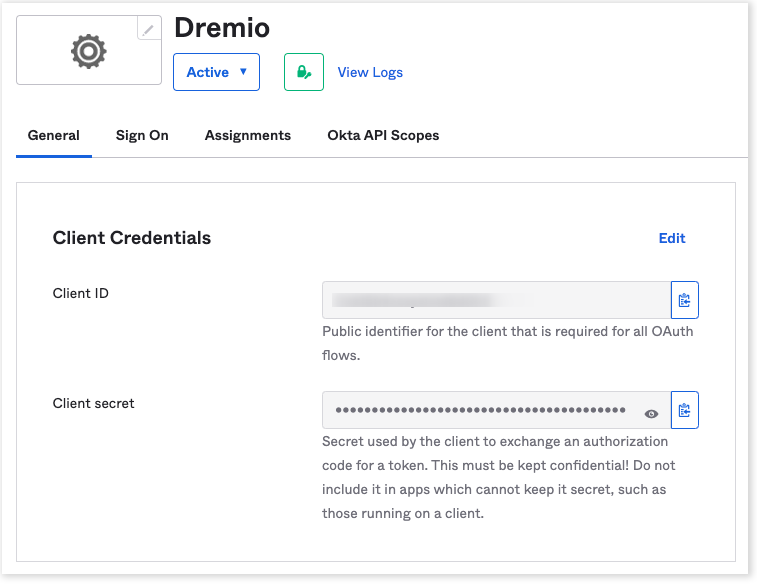Open the Okta API Scopes tab
The height and width of the screenshot is (584, 757).
(x=383, y=135)
